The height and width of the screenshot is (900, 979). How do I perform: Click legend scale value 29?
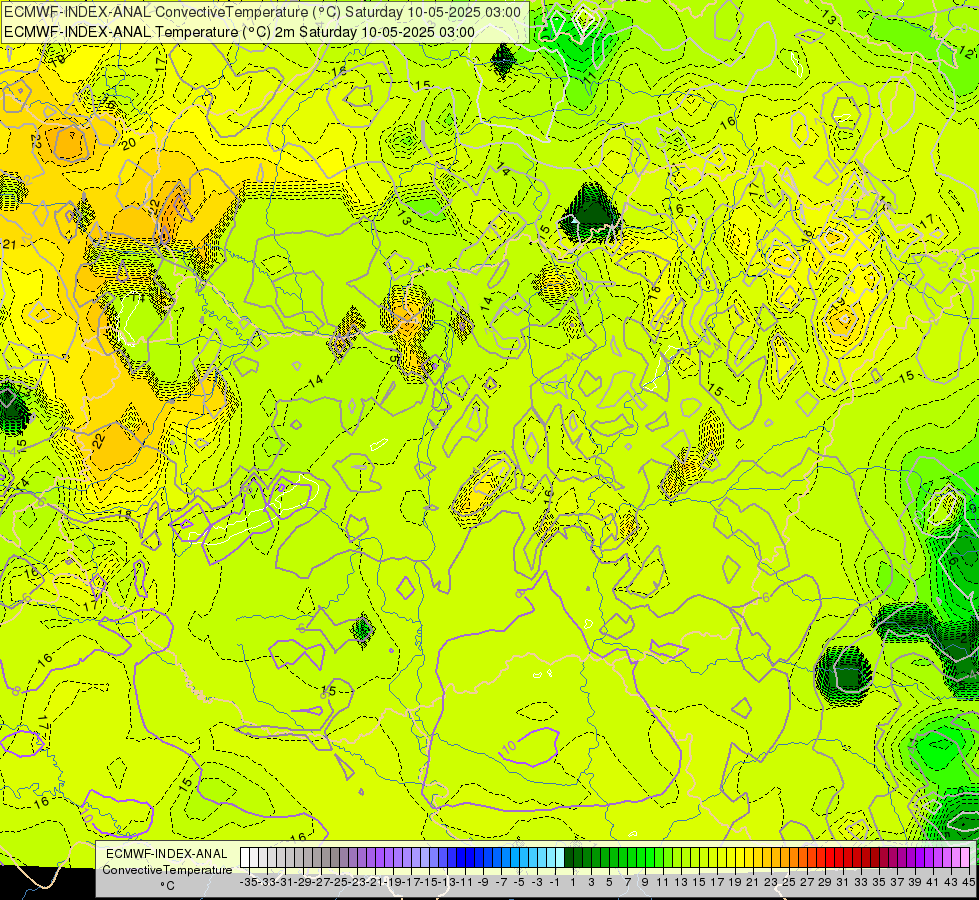pos(825,883)
